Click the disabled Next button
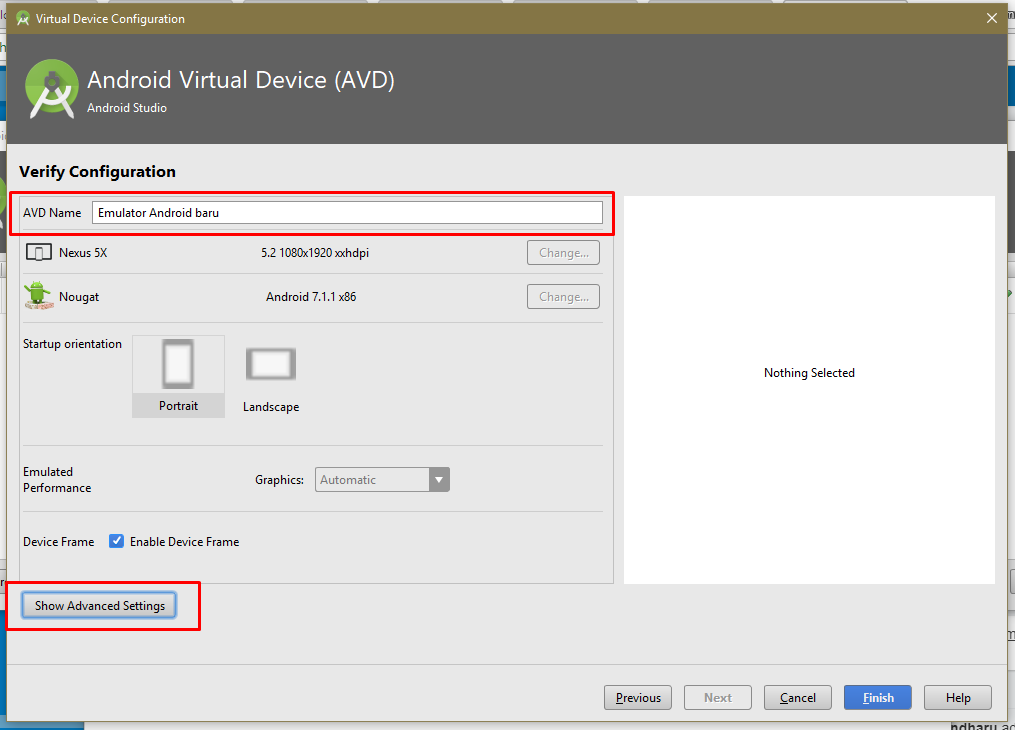The height and width of the screenshot is (730, 1015). pos(718,698)
